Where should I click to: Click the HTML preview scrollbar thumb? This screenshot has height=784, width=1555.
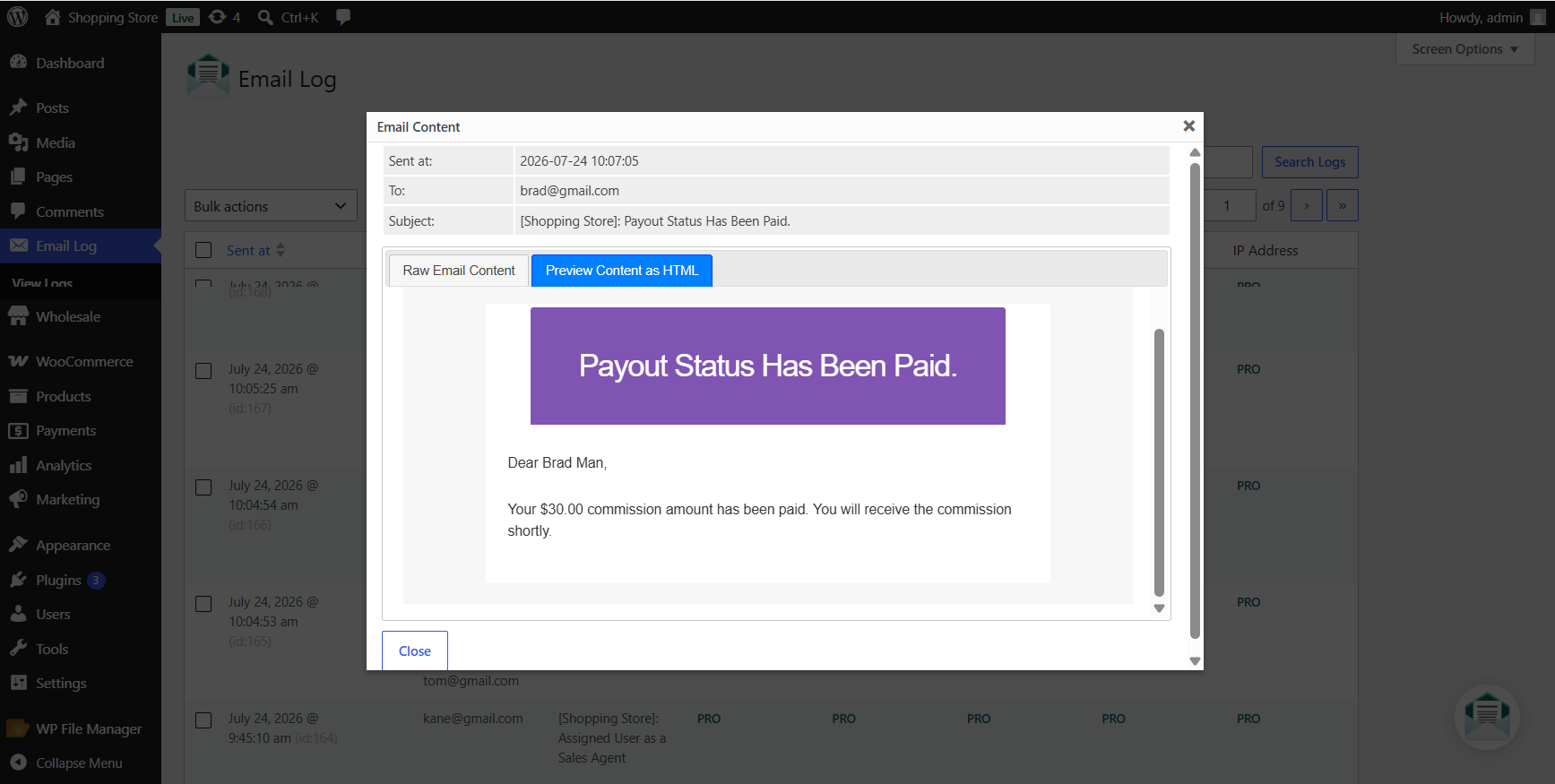pos(1159,462)
